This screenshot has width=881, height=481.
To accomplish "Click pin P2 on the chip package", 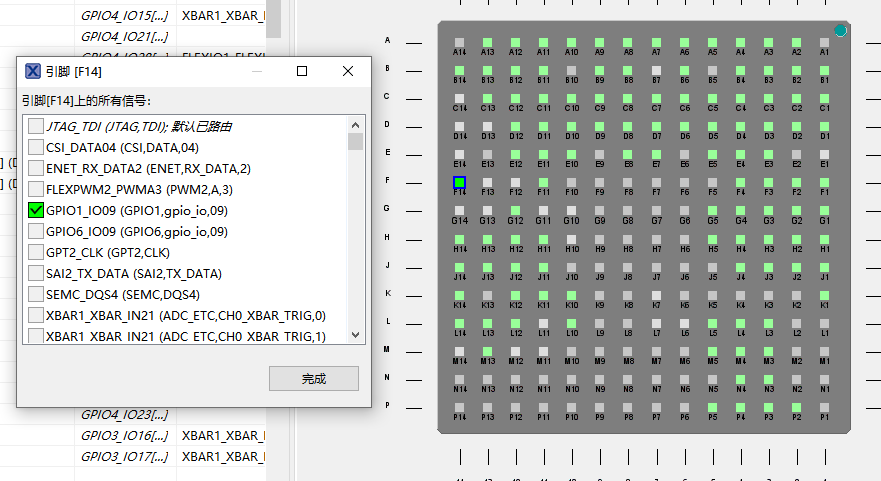I will tap(796, 408).
